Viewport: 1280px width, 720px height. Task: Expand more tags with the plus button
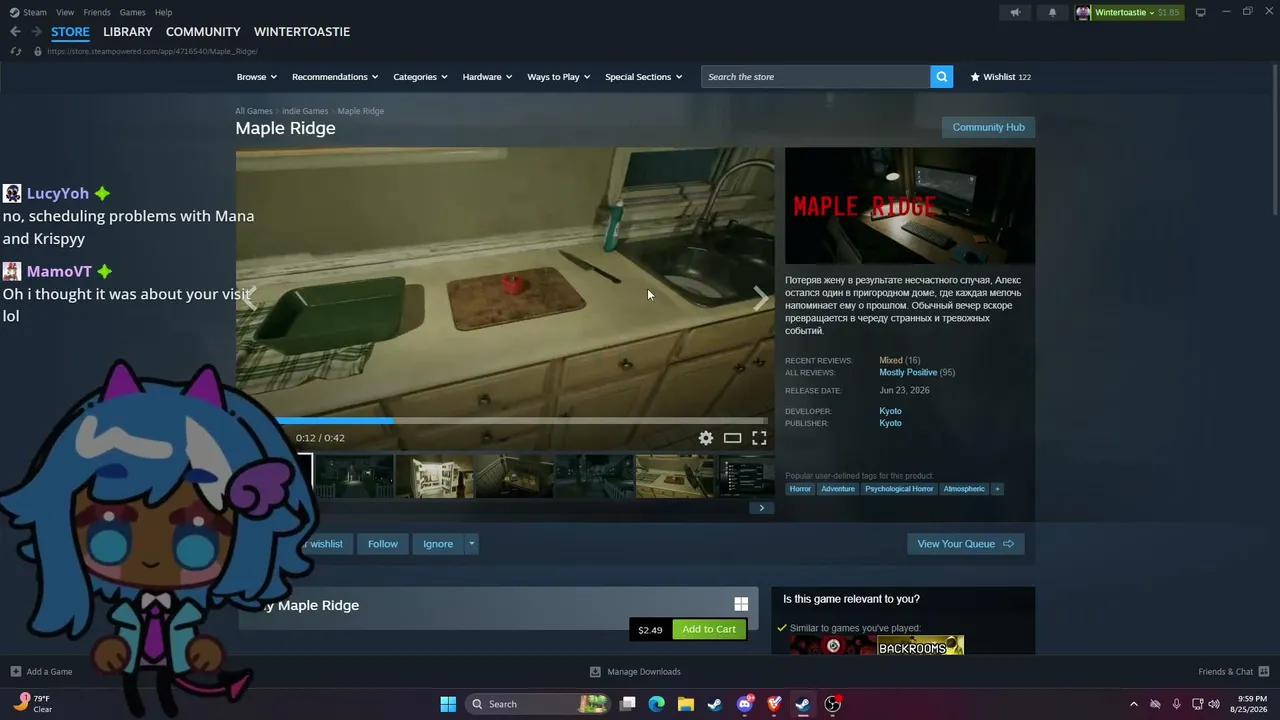[997, 489]
